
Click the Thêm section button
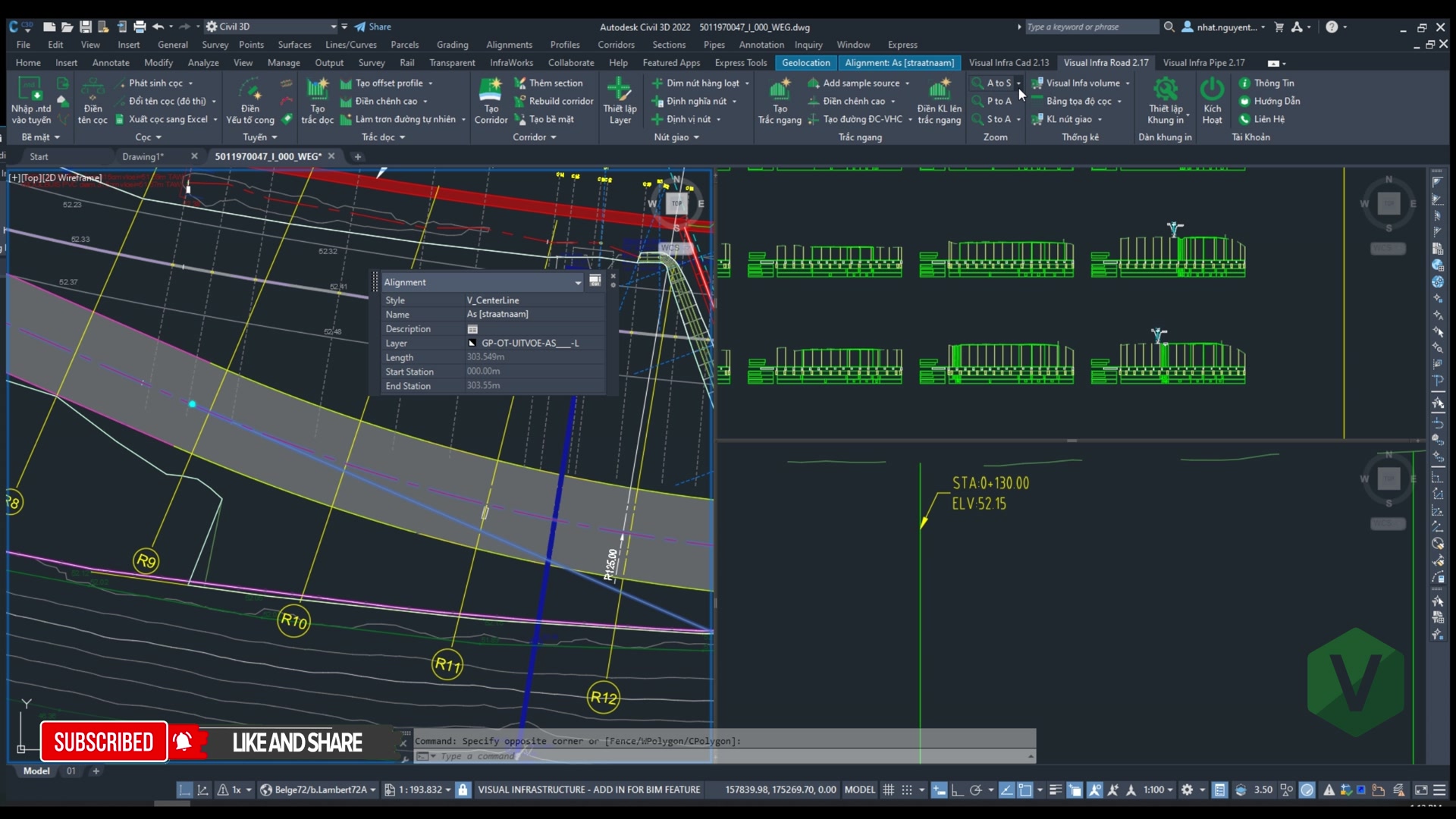548,83
